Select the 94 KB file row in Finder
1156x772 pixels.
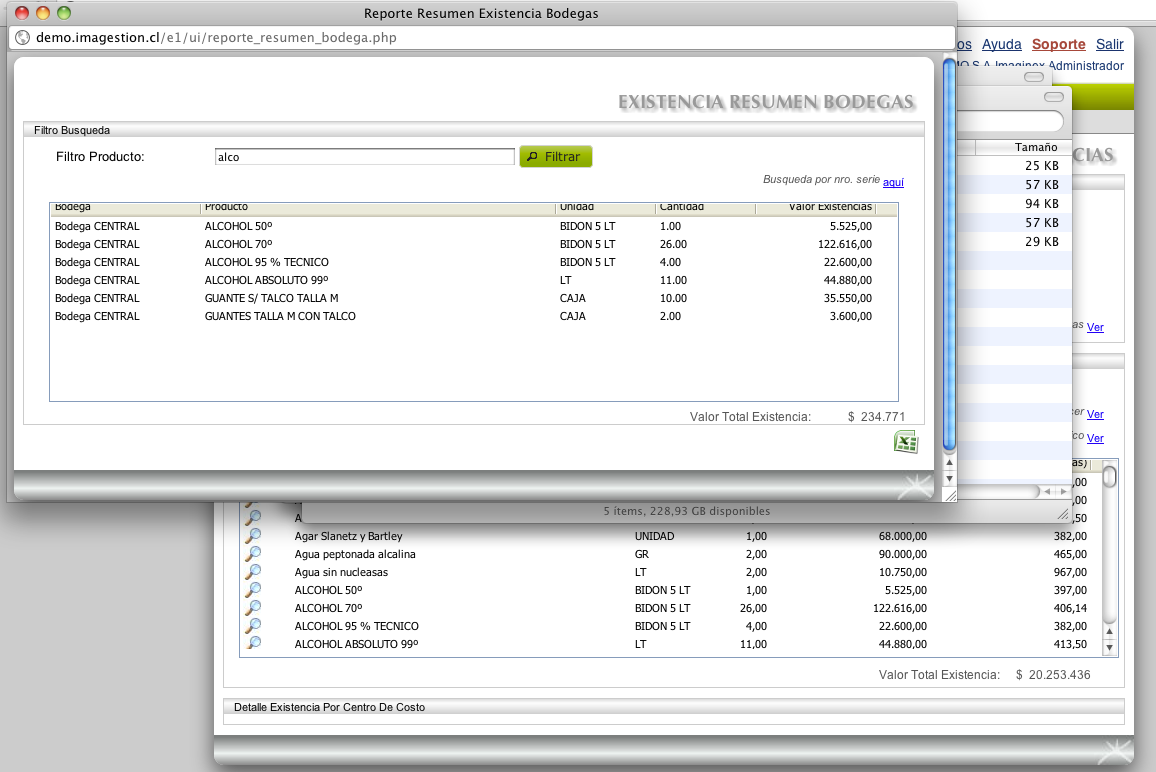[x=1014, y=204]
